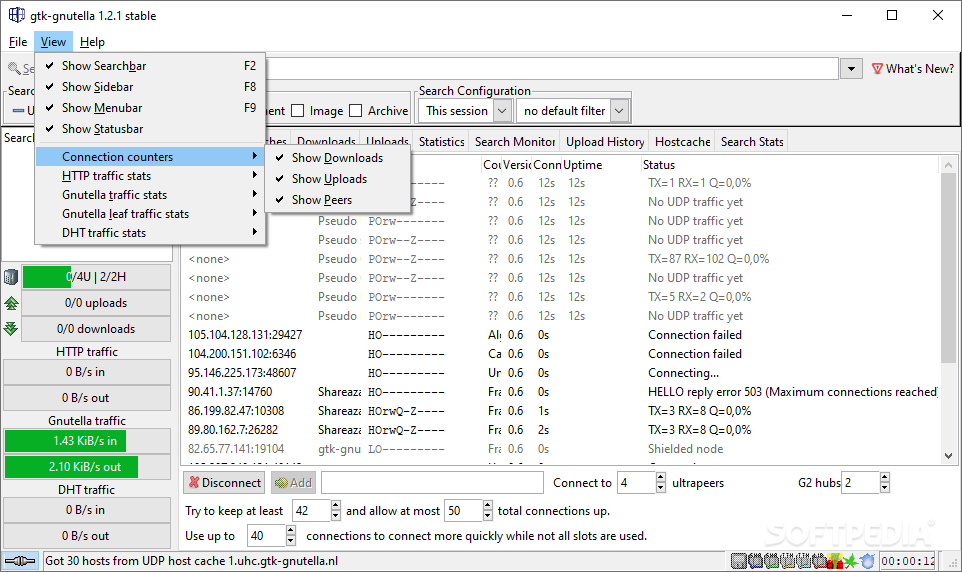The image size is (962, 572).
Task: Click the yellow-bordered TTH status icon
Action: pyautogui.click(x=788, y=561)
